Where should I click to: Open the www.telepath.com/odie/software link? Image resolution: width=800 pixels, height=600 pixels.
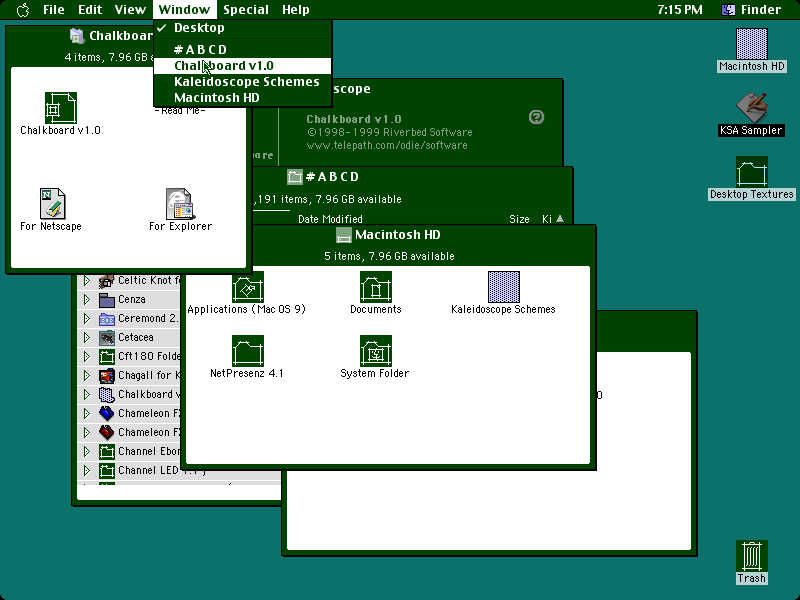tap(387, 145)
